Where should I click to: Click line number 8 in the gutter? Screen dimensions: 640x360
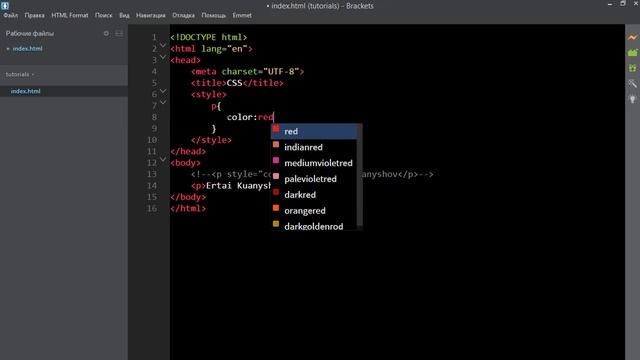(x=154, y=117)
